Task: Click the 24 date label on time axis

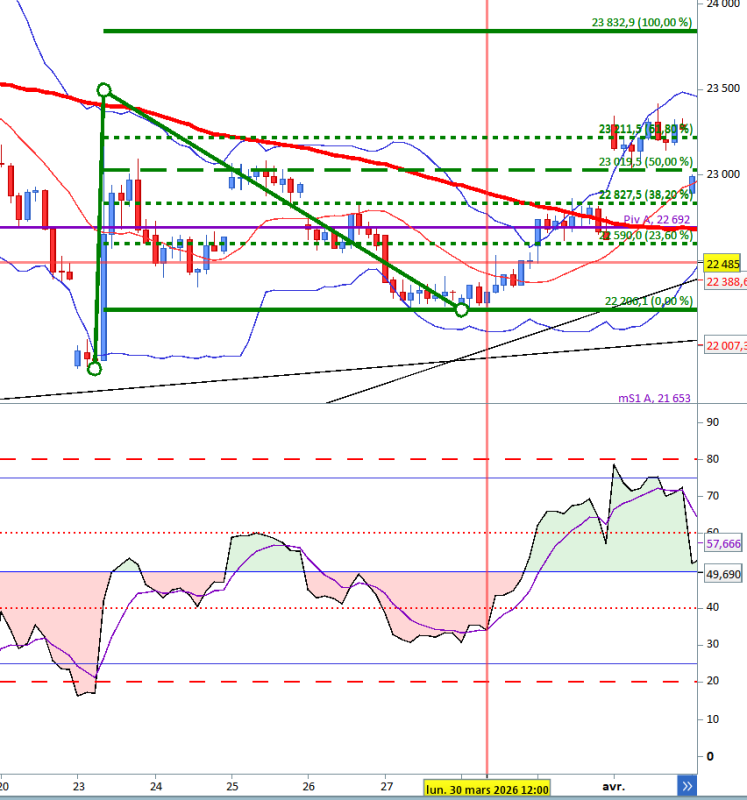Action: (156, 786)
